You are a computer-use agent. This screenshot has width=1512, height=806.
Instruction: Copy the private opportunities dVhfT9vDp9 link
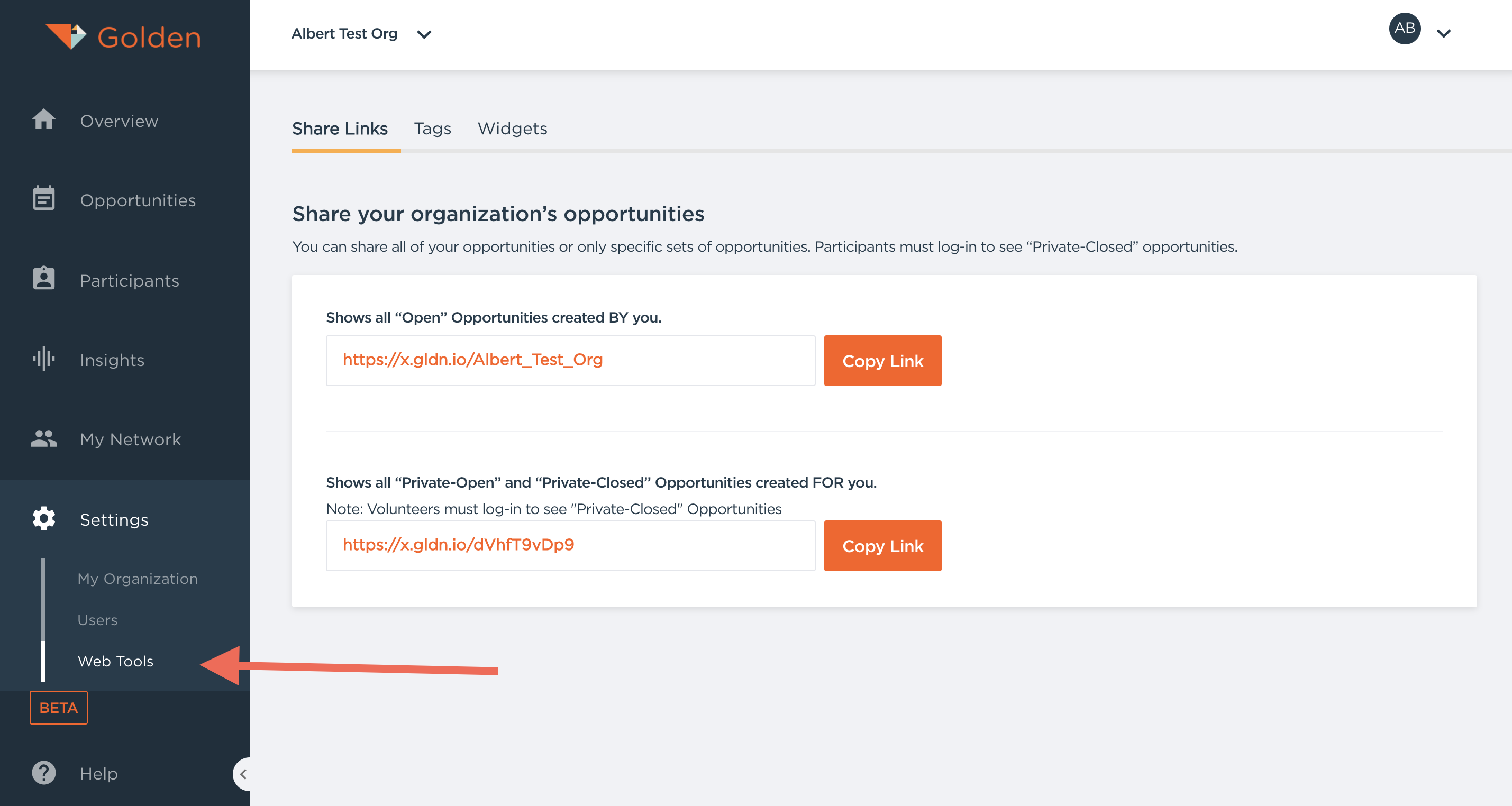(881, 546)
